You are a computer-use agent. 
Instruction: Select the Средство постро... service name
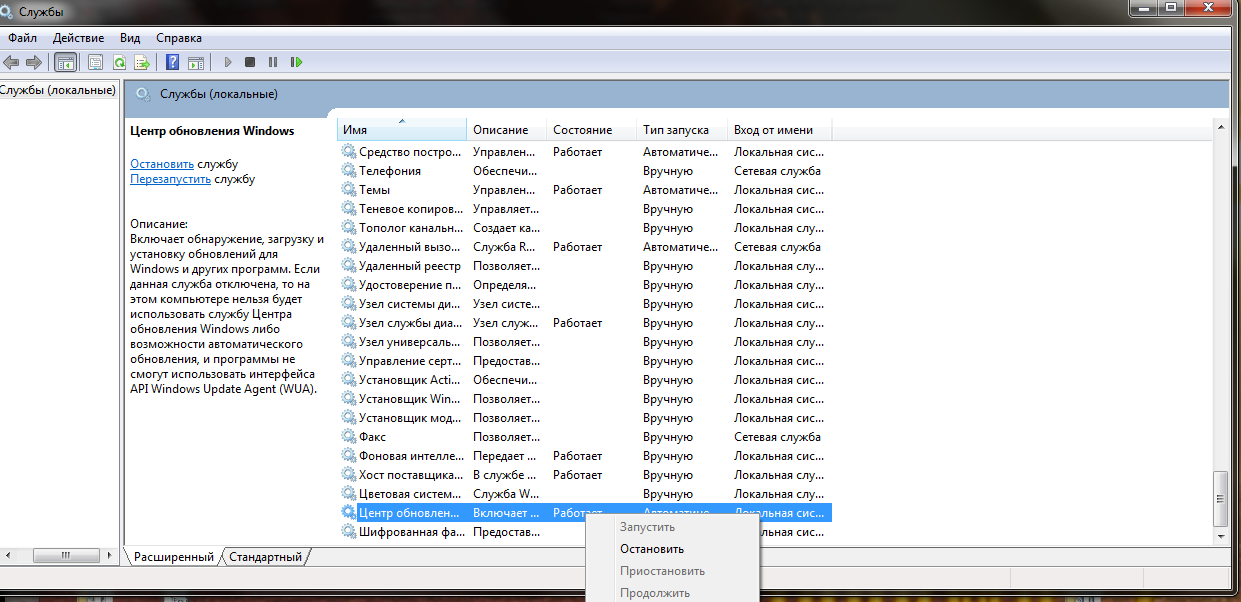pyautogui.click(x=410, y=152)
